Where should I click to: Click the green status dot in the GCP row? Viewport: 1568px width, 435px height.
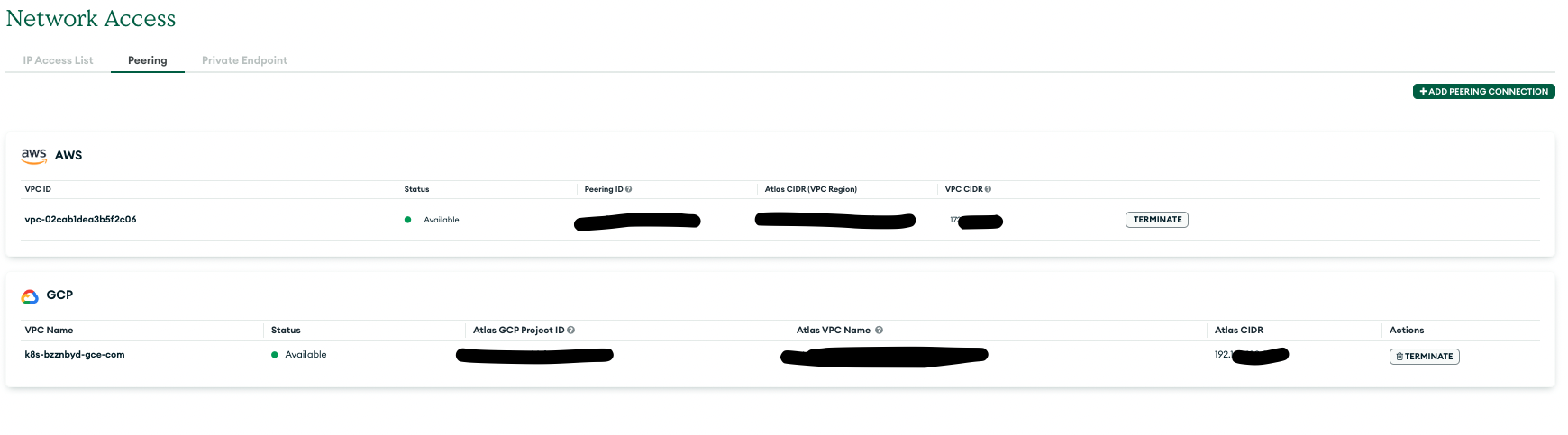point(275,355)
